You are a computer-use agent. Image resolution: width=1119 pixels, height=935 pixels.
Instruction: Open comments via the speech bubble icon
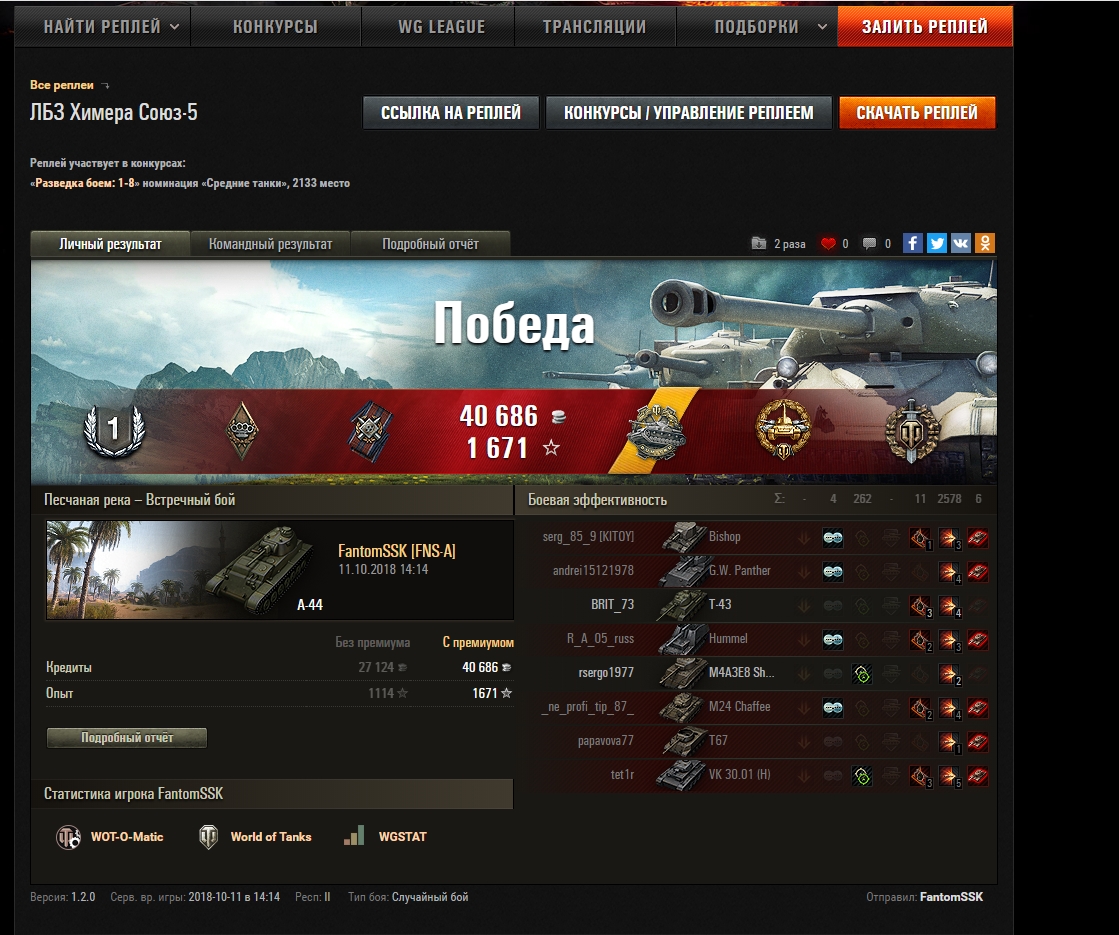[869, 243]
